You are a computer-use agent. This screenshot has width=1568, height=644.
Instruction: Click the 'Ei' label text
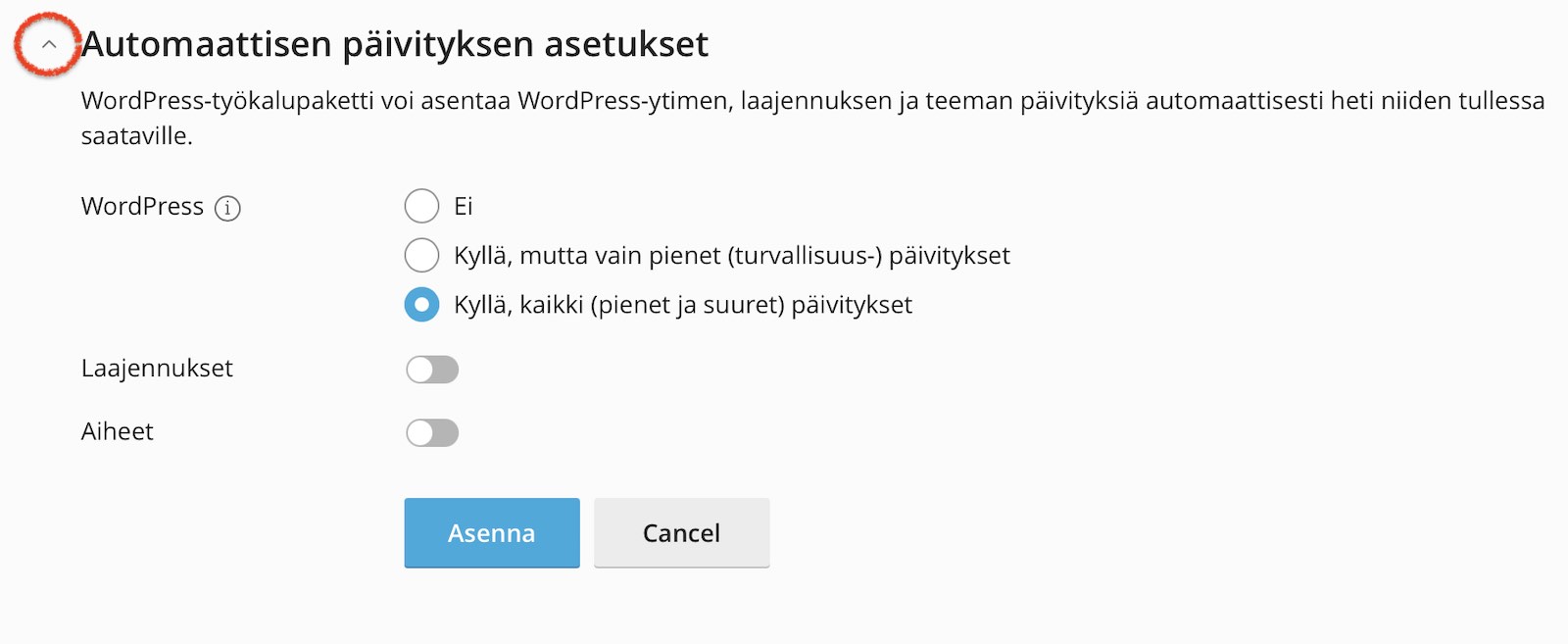point(464,206)
